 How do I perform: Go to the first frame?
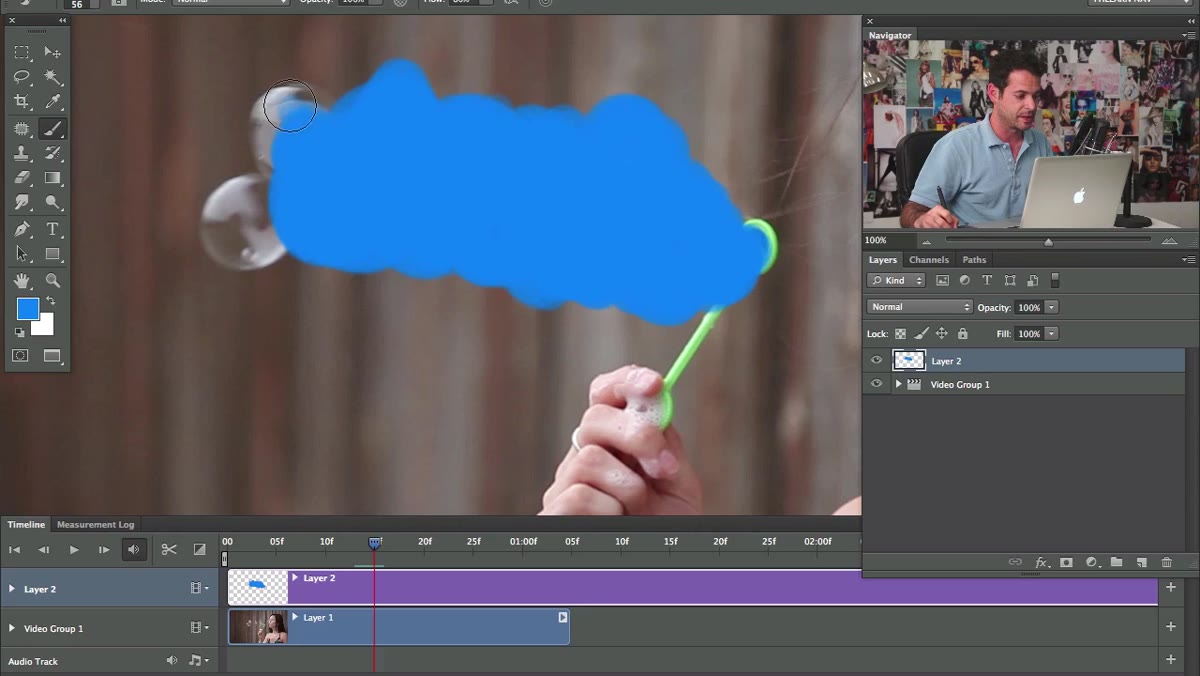pos(14,549)
